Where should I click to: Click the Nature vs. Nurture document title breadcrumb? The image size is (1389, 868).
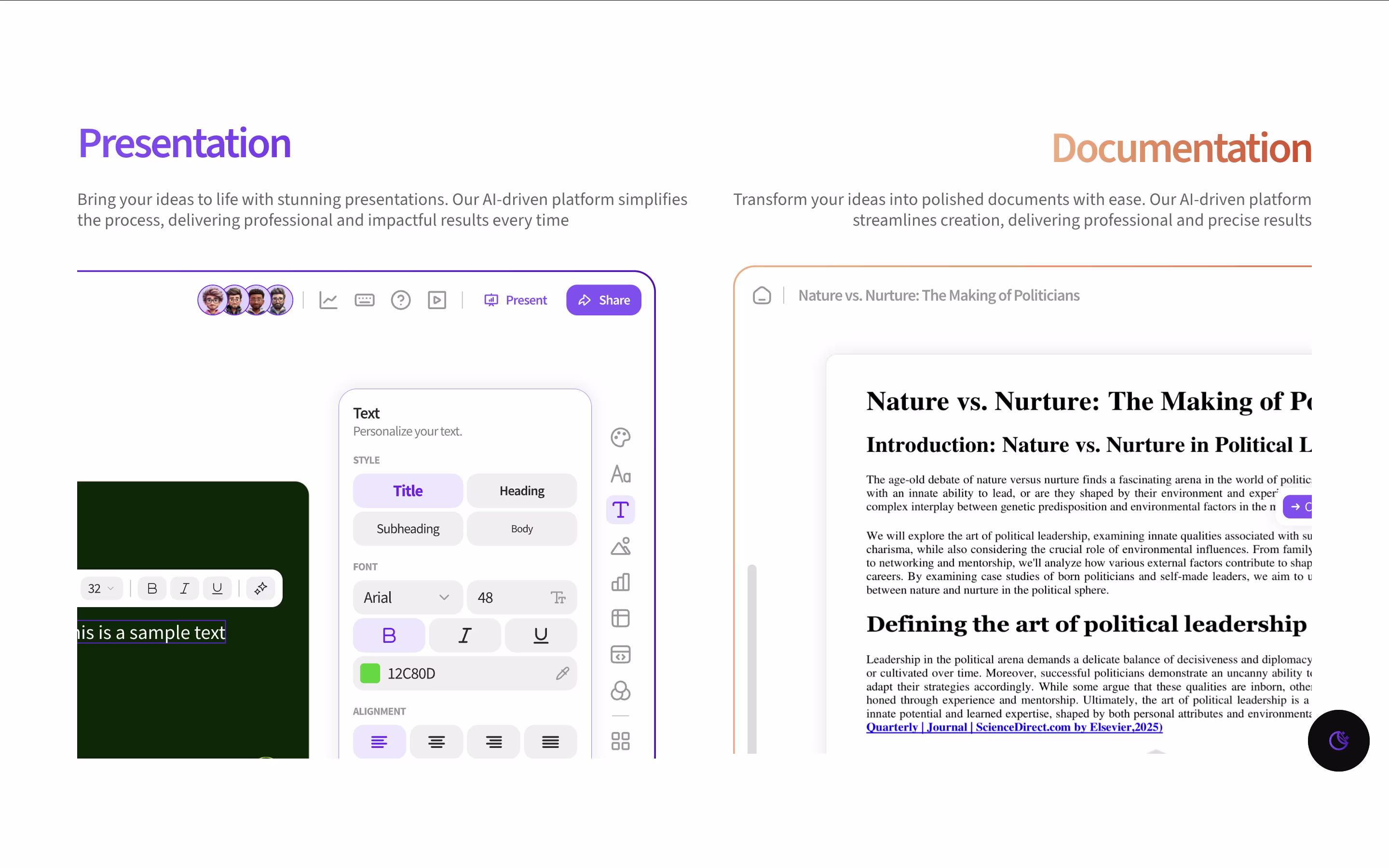click(939, 295)
